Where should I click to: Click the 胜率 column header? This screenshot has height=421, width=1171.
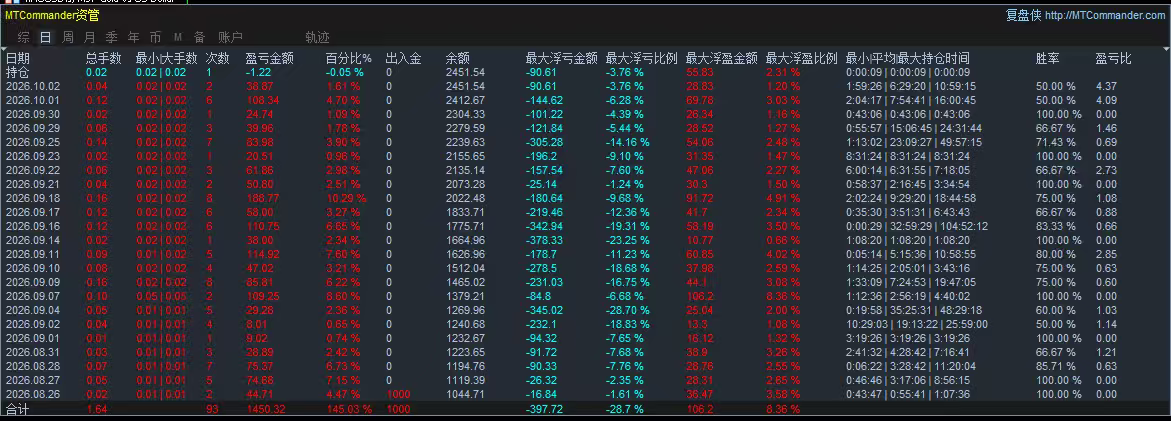pos(1048,58)
